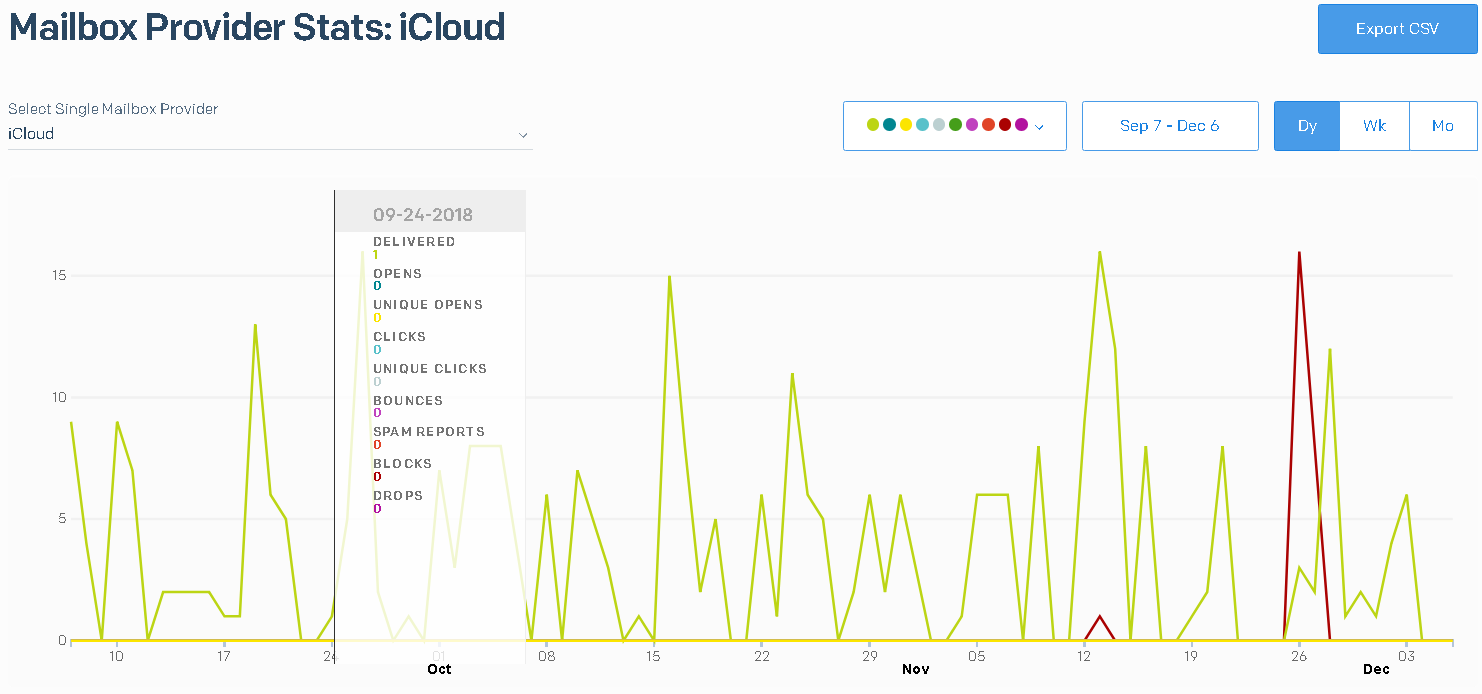Click the DELIVERED label in tooltip
This screenshot has width=1482, height=694.
[414, 242]
